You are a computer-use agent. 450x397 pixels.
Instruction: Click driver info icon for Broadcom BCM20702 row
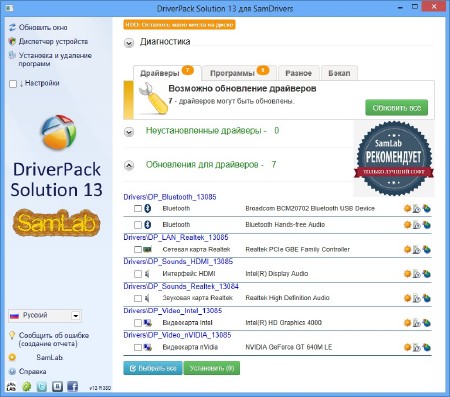pyautogui.click(x=417, y=209)
